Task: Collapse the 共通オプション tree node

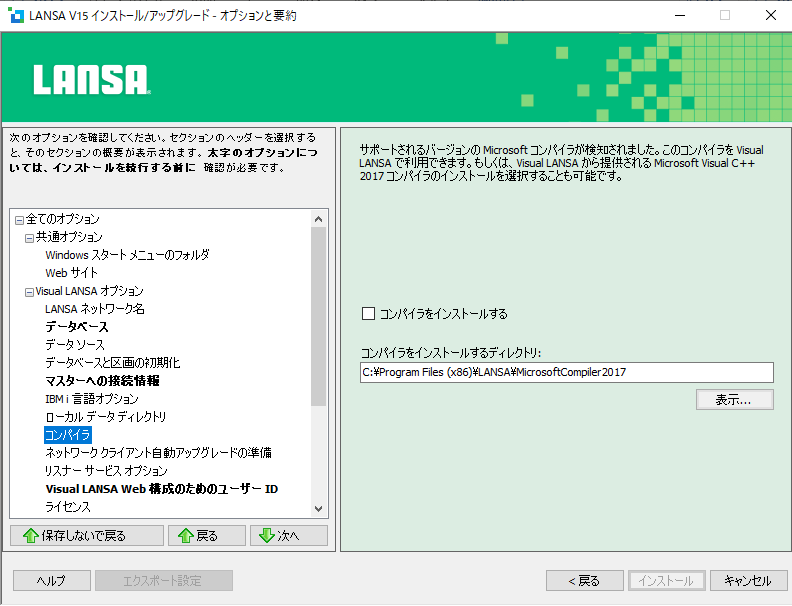Action: click(29, 238)
